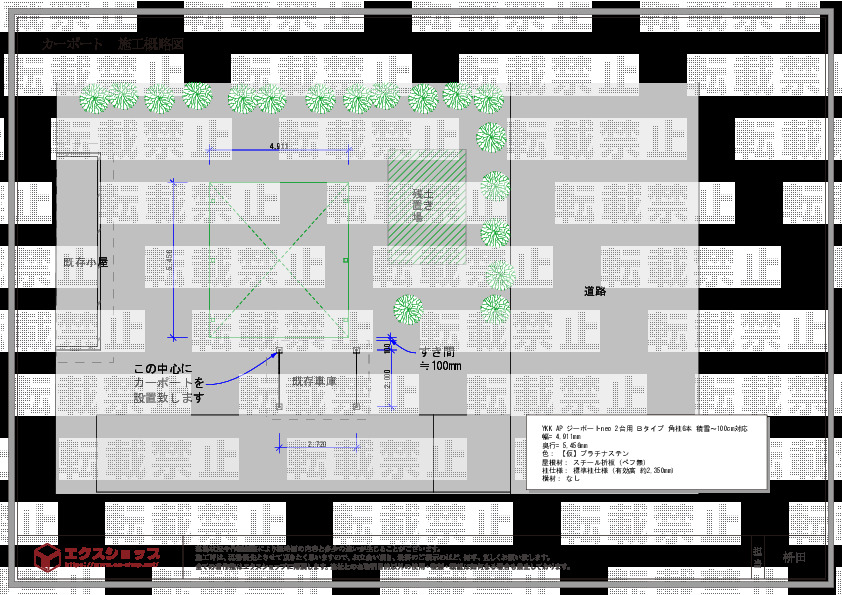This screenshot has width=842, height=595.
Task: Click the top-left green tree symbol
Action: [94, 98]
